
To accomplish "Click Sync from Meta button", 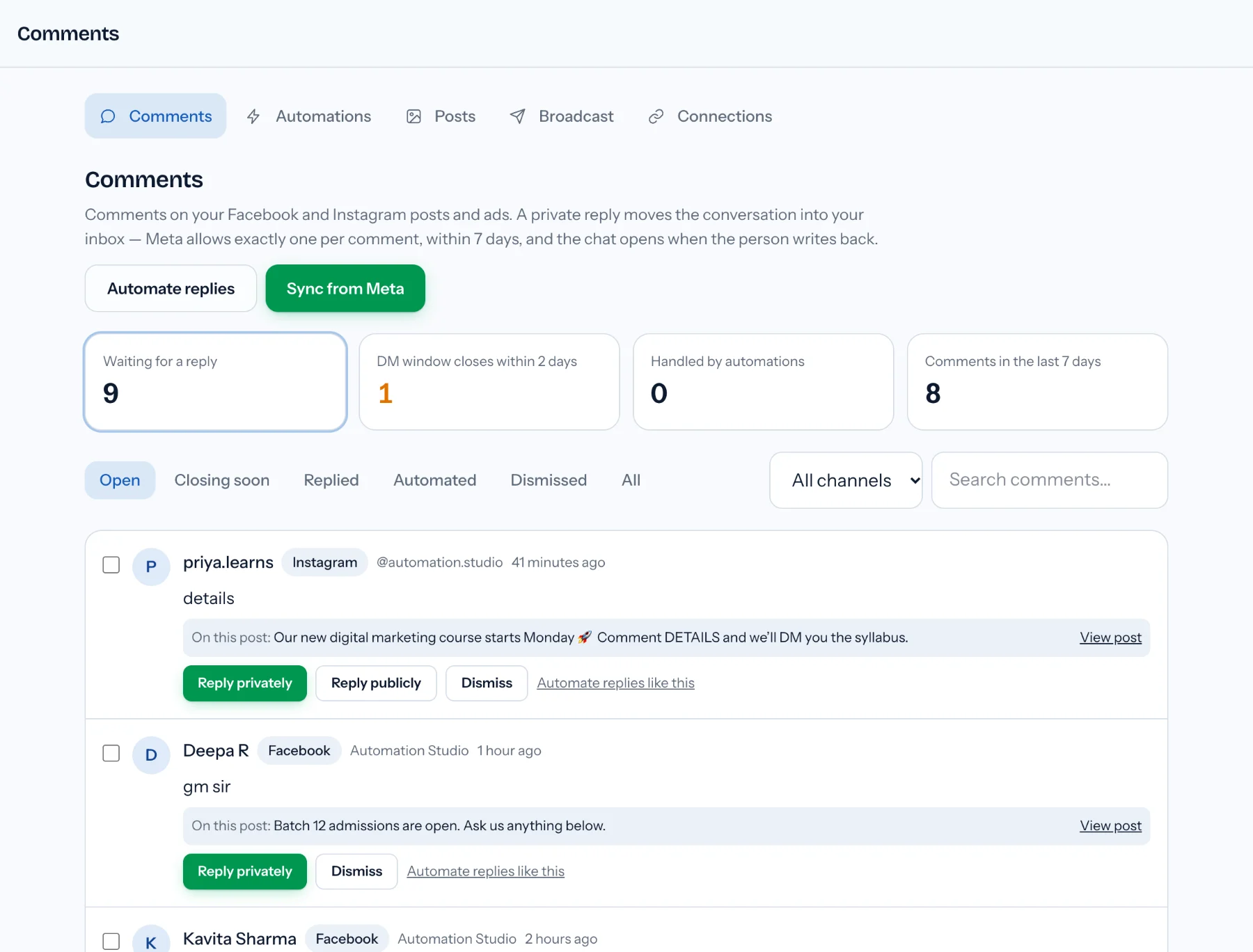I will [x=345, y=288].
